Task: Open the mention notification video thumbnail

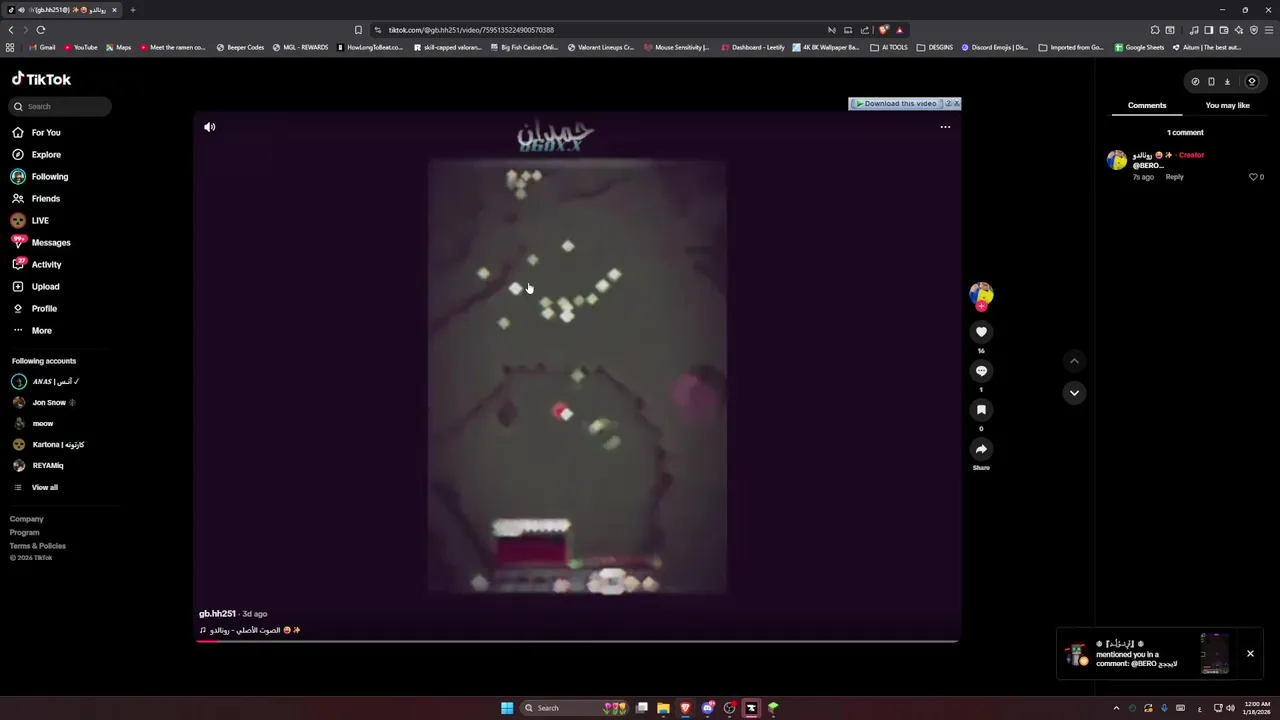Action: (1215, 654)
